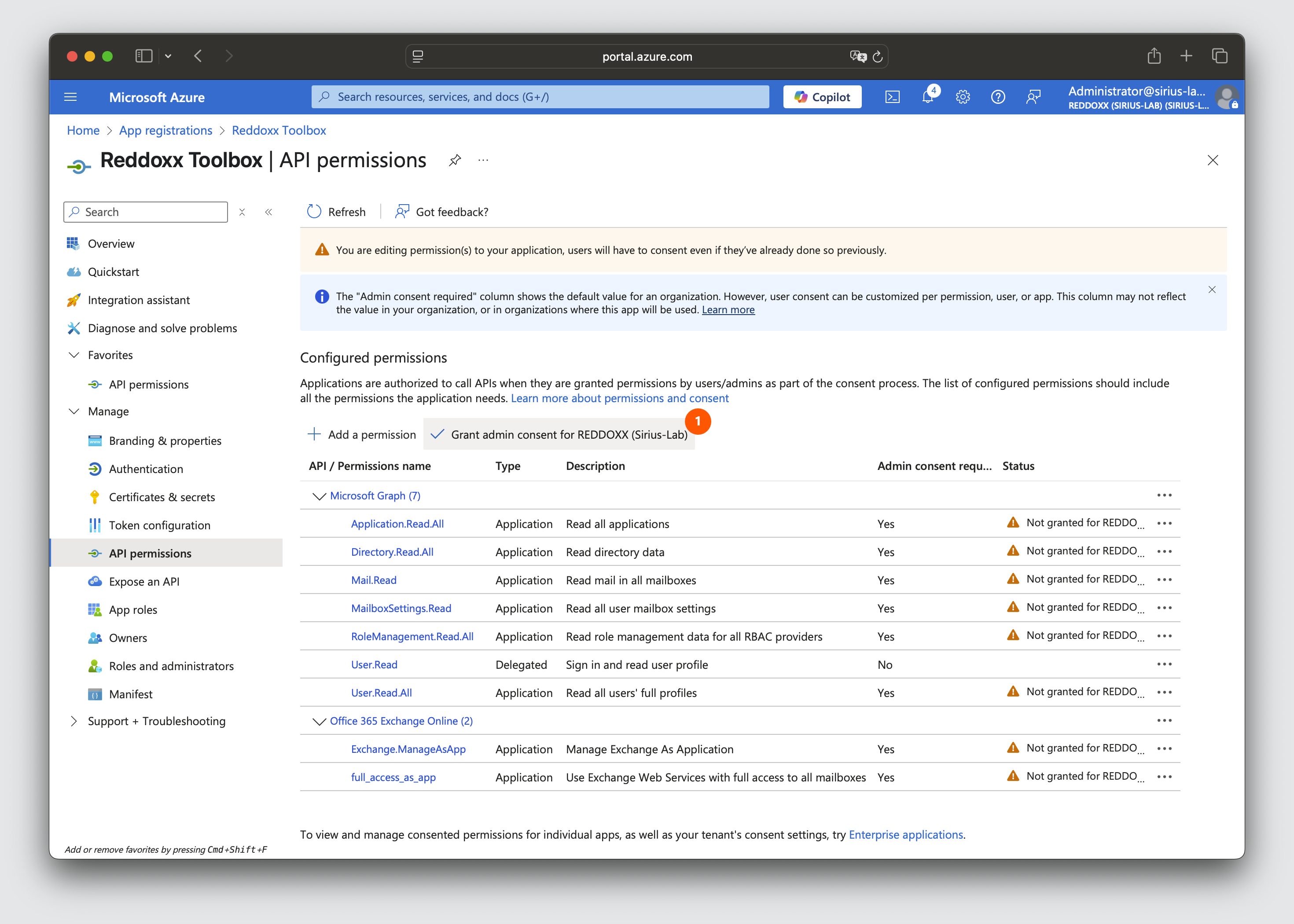
Task: Go to Home breadcrumb
Action: pyautogui.click(x=83, y=130)
